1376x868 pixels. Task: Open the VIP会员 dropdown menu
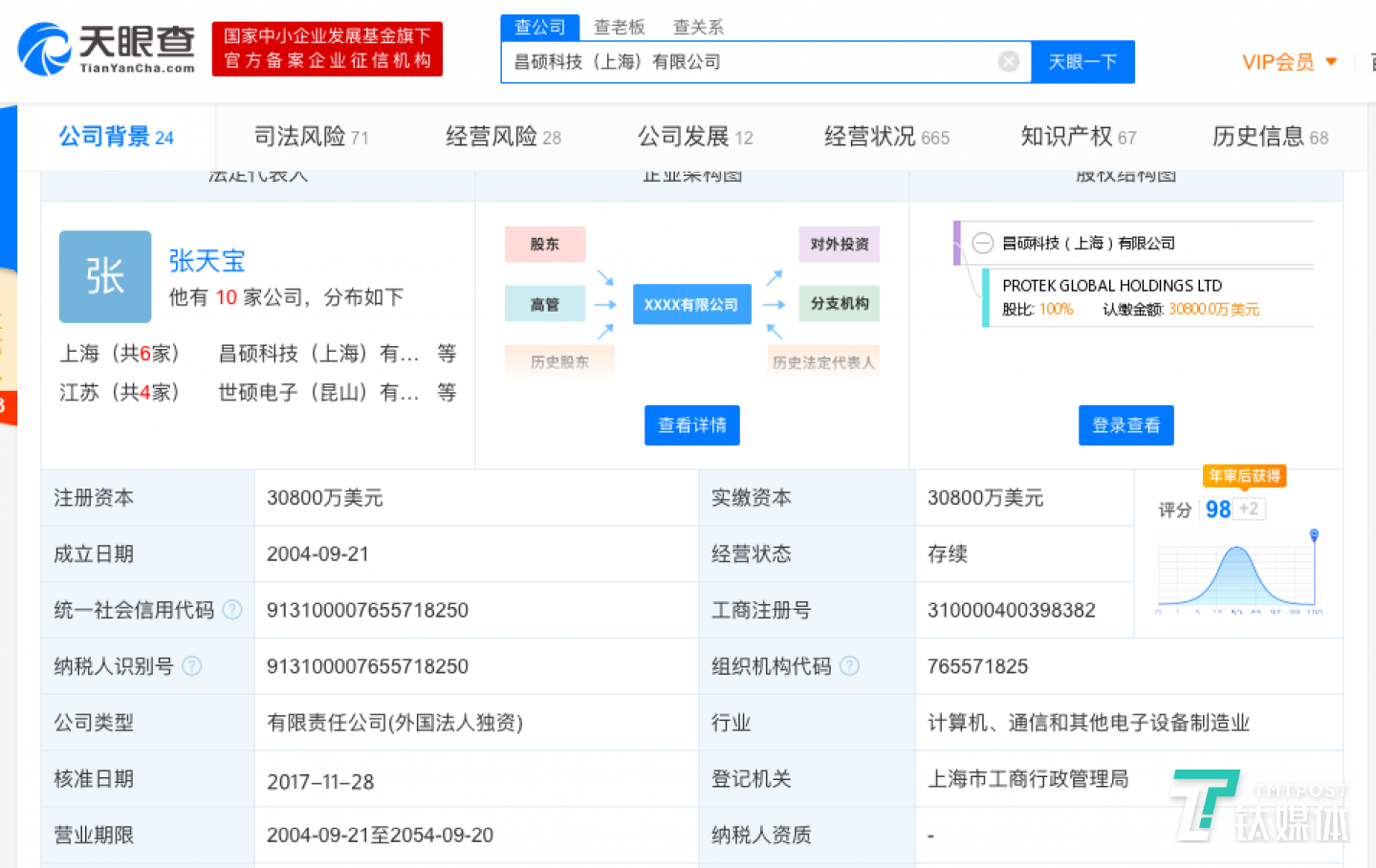1288,63
